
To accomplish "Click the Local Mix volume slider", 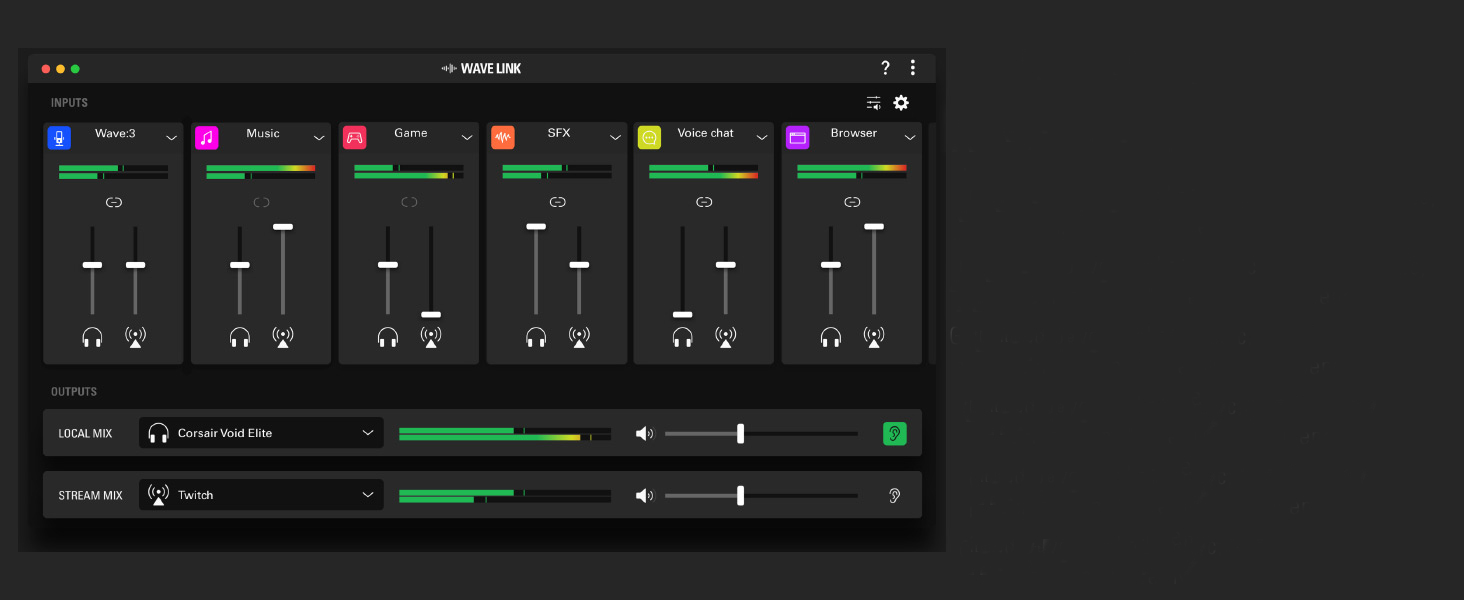I will tap(761, 433).
